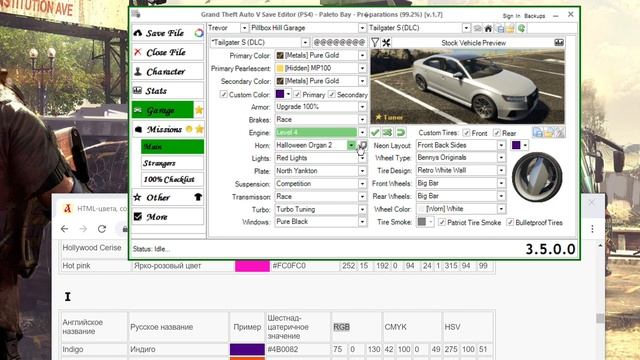Image resolution: width=640 pixels, height=360 pixels.
Task: Click the yellow paste vehicle icon in top toolbar
Action: [510, 28]
